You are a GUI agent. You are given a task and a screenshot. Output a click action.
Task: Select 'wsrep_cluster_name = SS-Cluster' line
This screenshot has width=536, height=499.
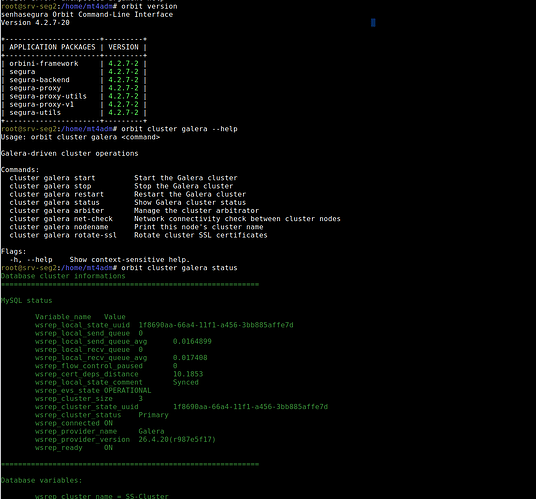coord(102,496)
